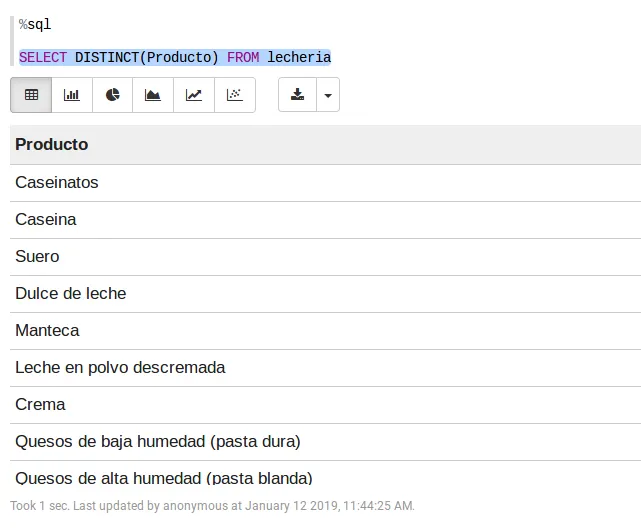Select the Crema row

pyautogui.click(x=325, y=405)
